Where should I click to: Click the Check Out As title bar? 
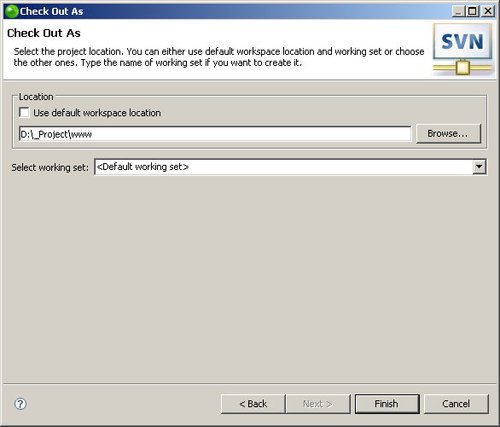point(233,11)
